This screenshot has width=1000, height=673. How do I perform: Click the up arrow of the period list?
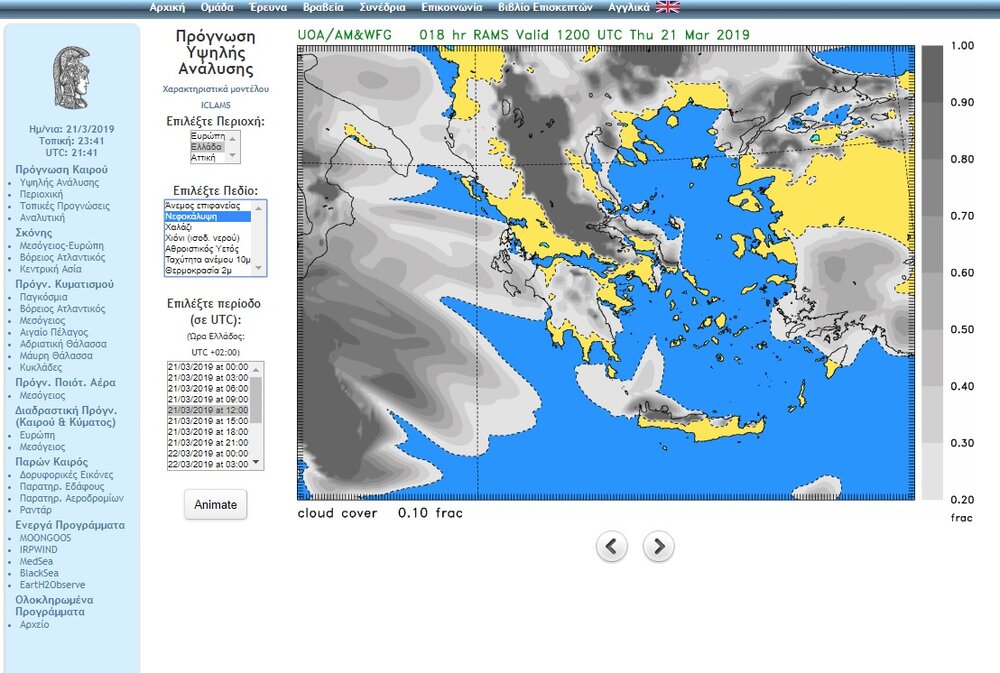(255, 369)
